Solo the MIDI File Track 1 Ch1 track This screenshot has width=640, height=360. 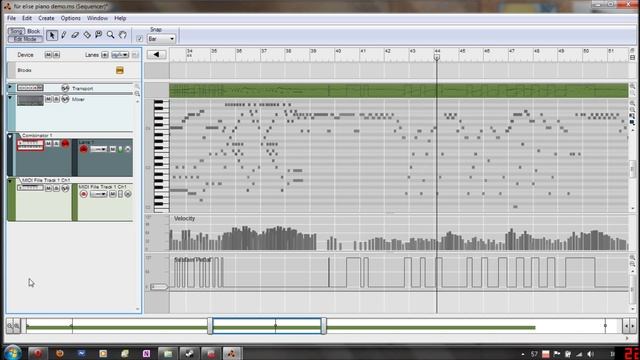tap(56, 188)
